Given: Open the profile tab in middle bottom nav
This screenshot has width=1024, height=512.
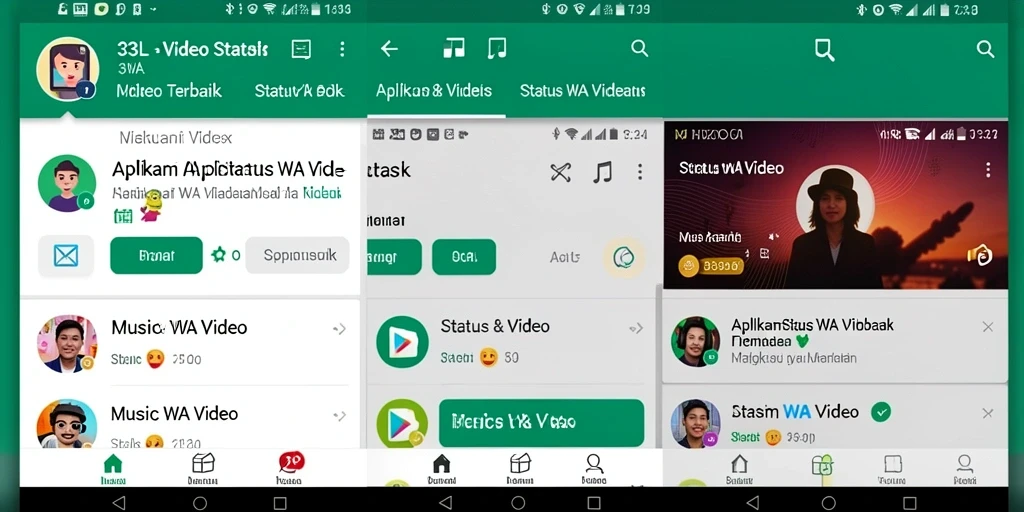Looking at the screenshot, I should (x=594, y=469).
